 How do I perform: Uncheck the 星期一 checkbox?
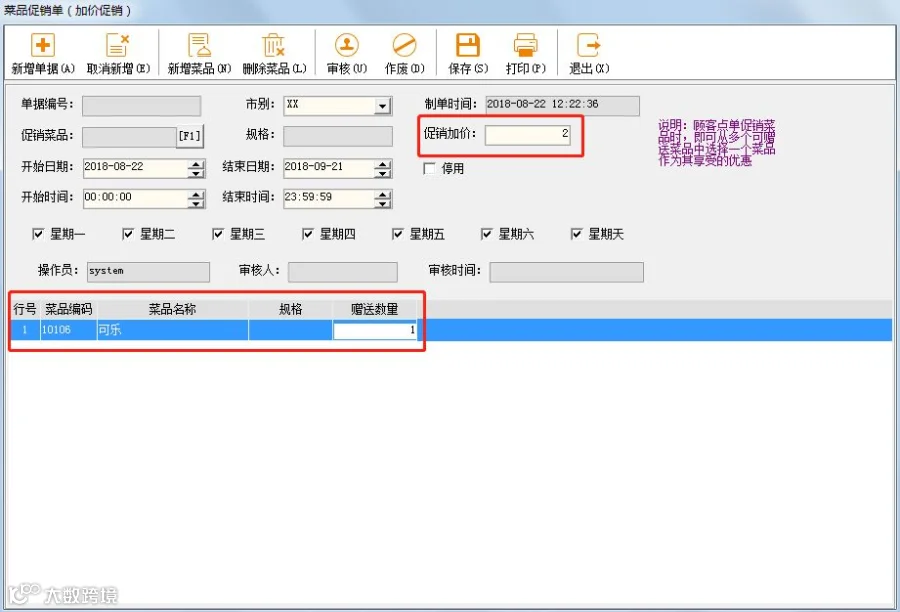38,234
